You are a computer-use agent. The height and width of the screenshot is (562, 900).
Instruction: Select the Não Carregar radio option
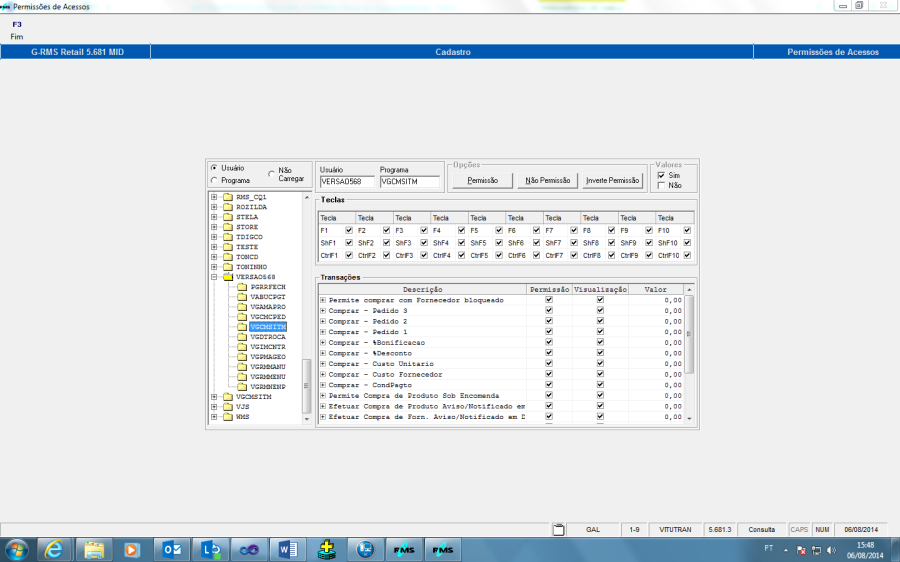pos(271,173)
